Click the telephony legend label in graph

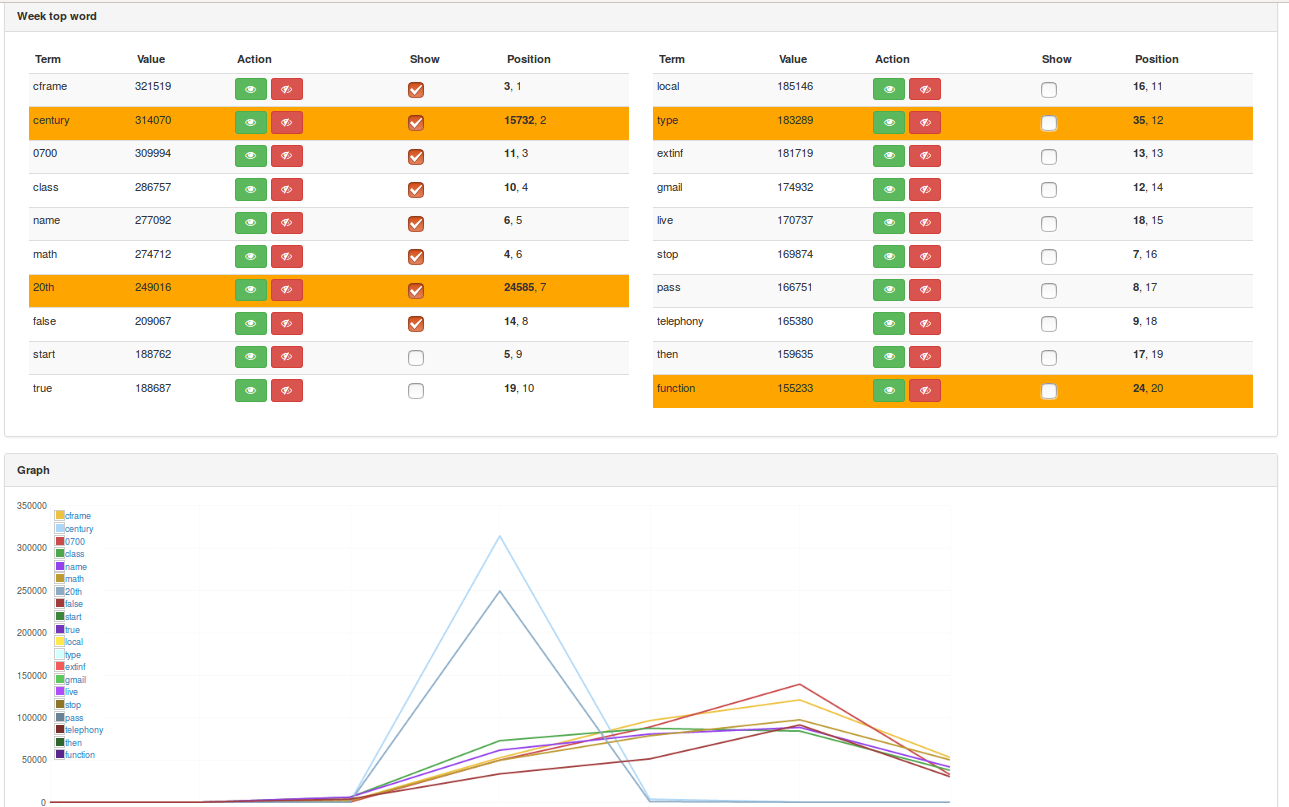click(84, 730)
